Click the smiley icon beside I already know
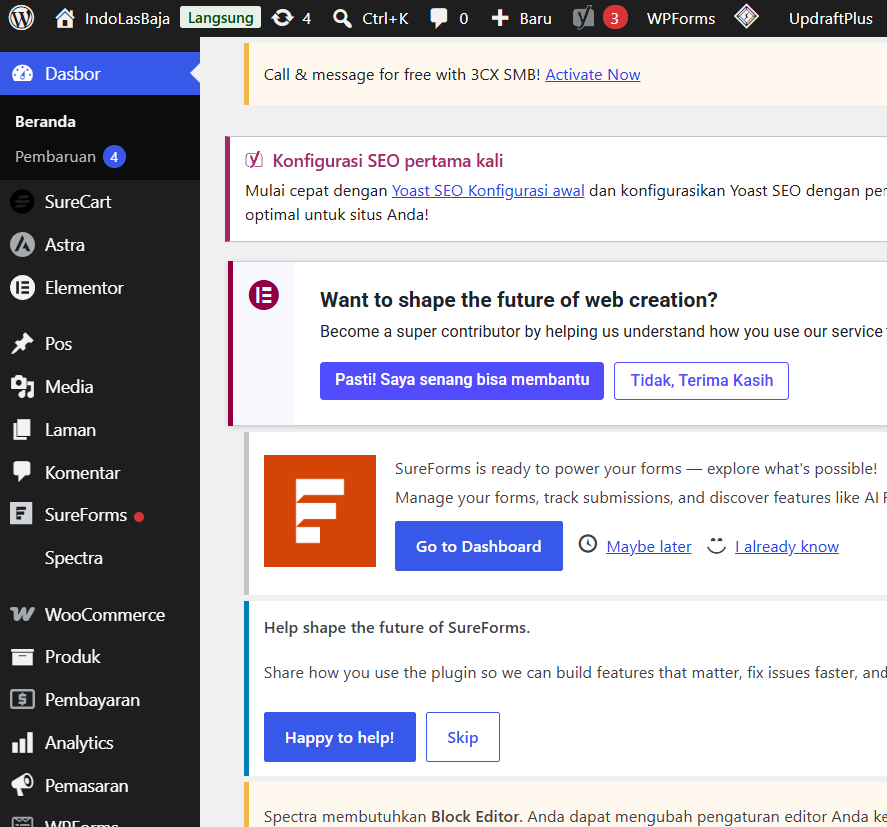The image size is (887, 827). (x=716, y=546)
